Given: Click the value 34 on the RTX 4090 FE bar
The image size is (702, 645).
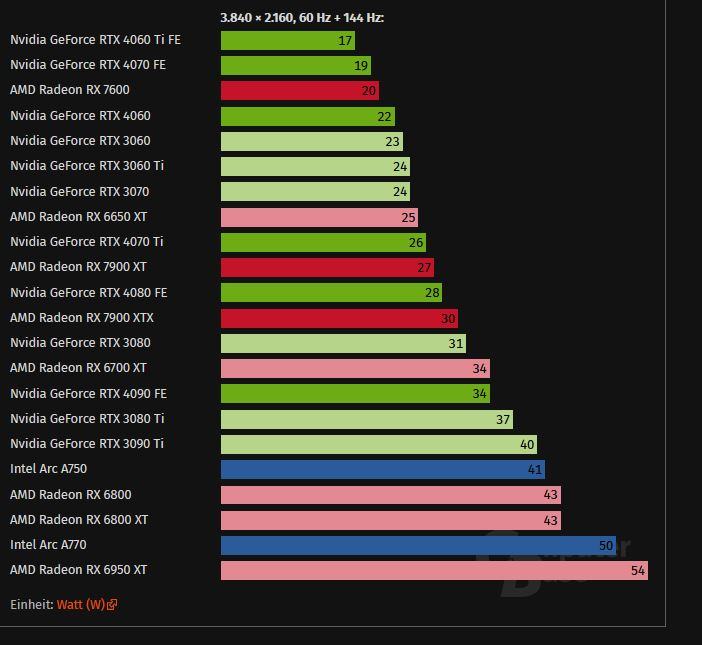Looking at the screenshot, I should (479, 394).
